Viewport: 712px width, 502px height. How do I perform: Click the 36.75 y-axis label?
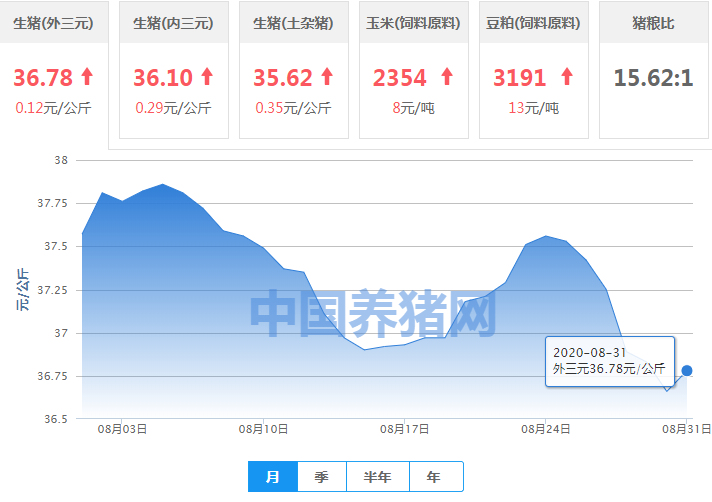tap(52, 376)
